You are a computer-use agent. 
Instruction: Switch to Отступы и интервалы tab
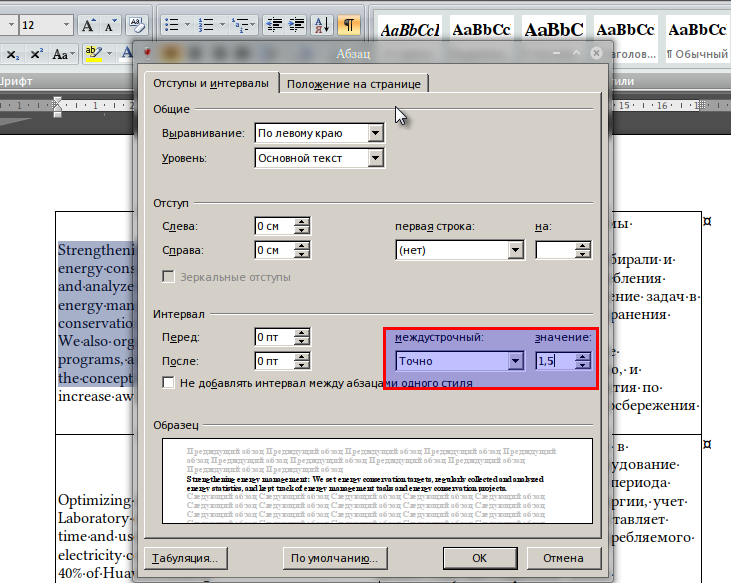click(x=211, y=83)
